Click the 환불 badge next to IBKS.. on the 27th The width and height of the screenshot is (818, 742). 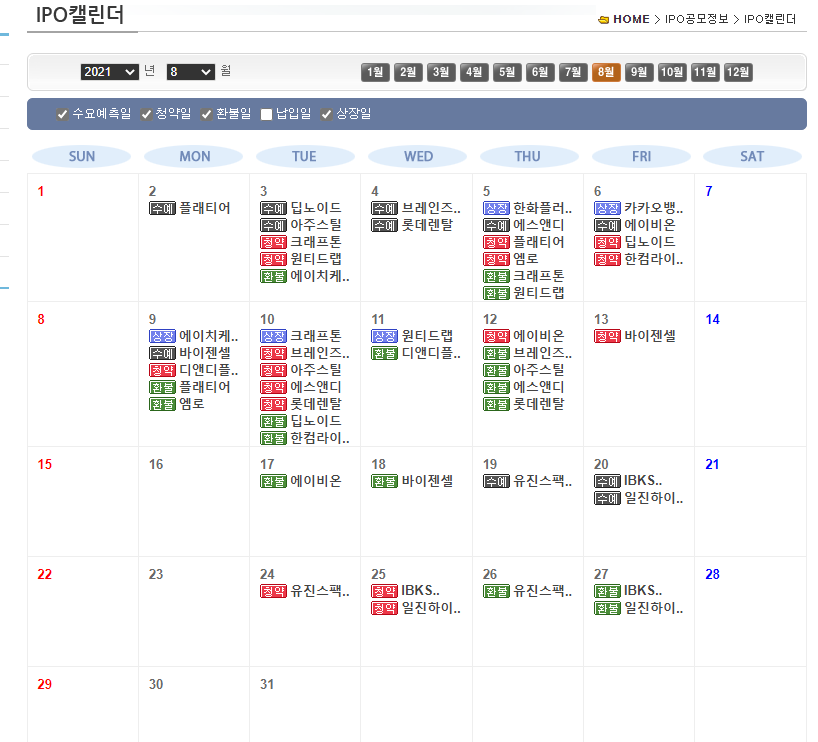pyautogui.click(x=607, y=591)
